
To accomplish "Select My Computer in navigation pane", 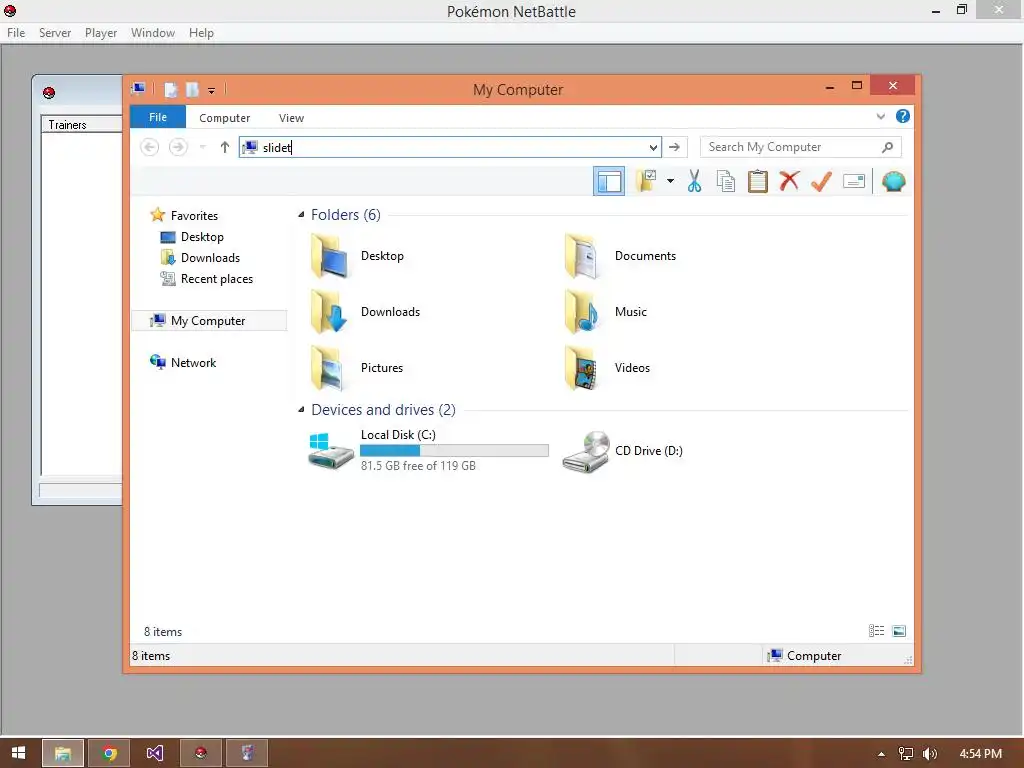I will coord(209,321).
